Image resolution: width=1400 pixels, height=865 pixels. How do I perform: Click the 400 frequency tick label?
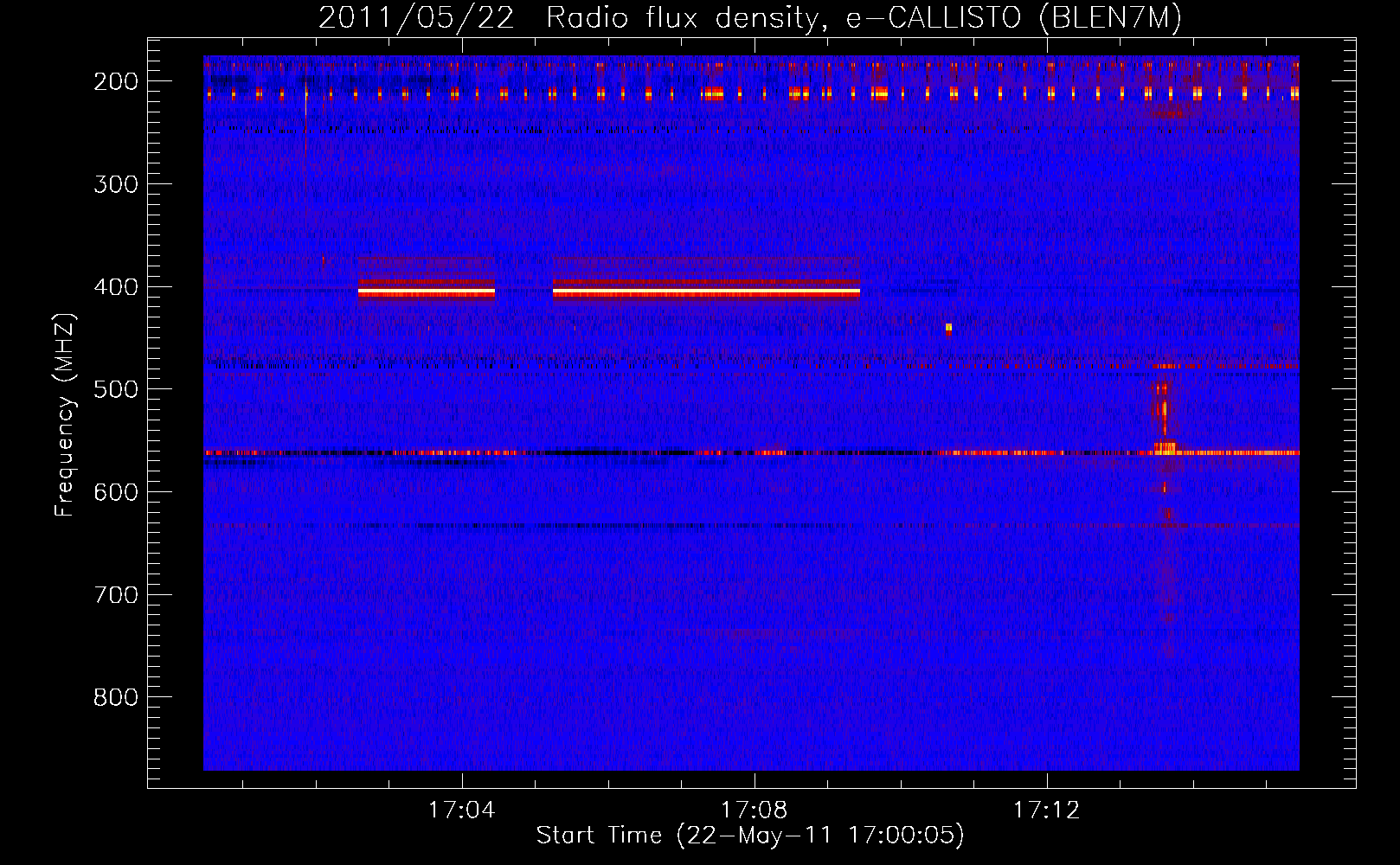[116, 287]
